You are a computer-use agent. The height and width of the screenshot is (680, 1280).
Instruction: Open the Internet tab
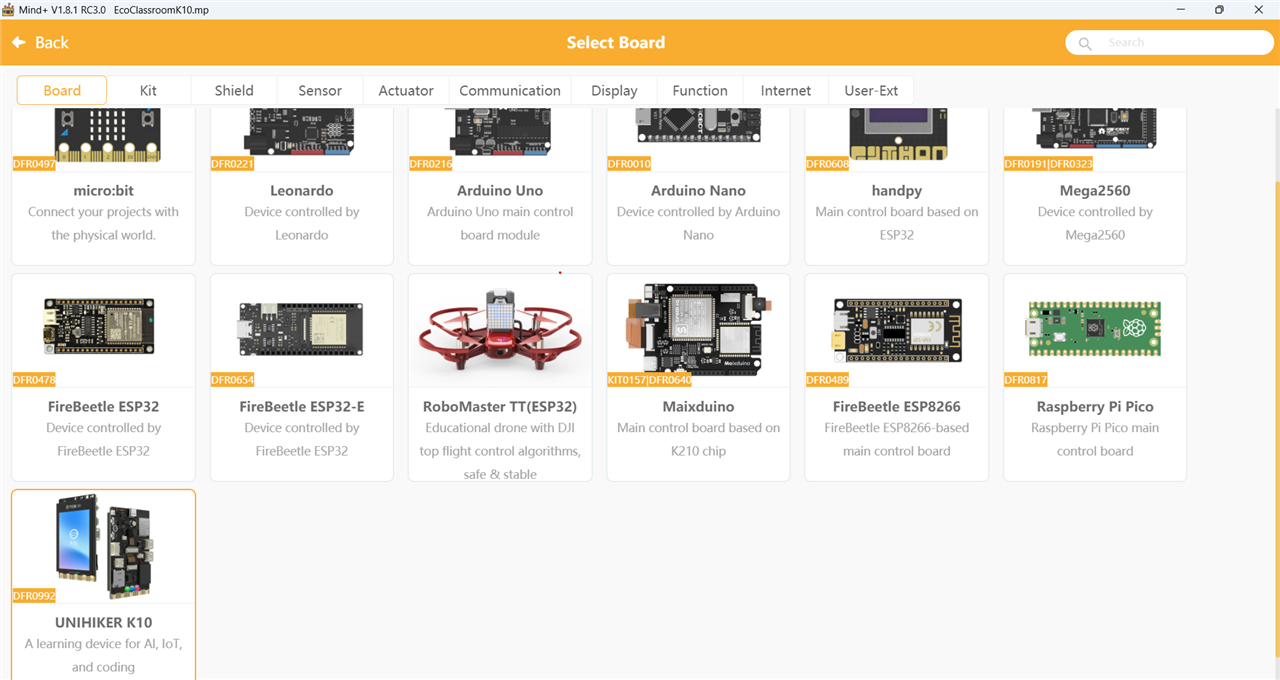786,90
